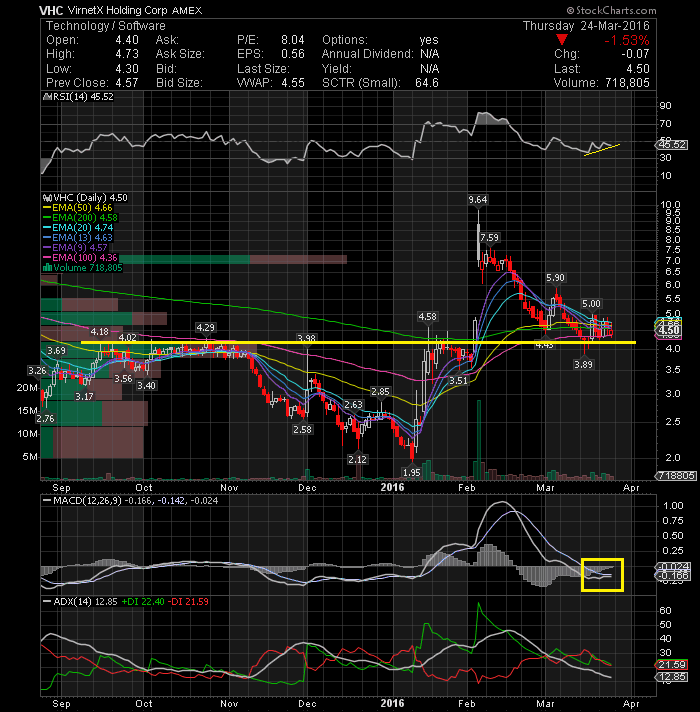The image size is (700, 712).
Task: Click the Feb label under the ADX panel
Action: (x=467, y=704)
